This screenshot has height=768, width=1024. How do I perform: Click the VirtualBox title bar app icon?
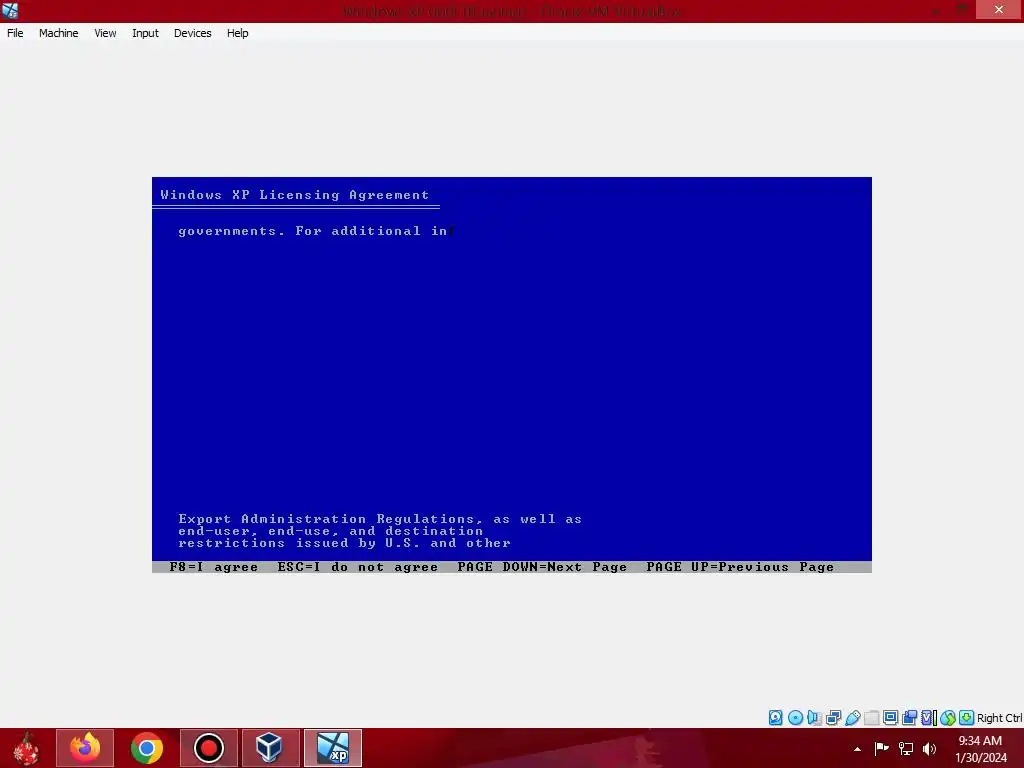(10, 10)
